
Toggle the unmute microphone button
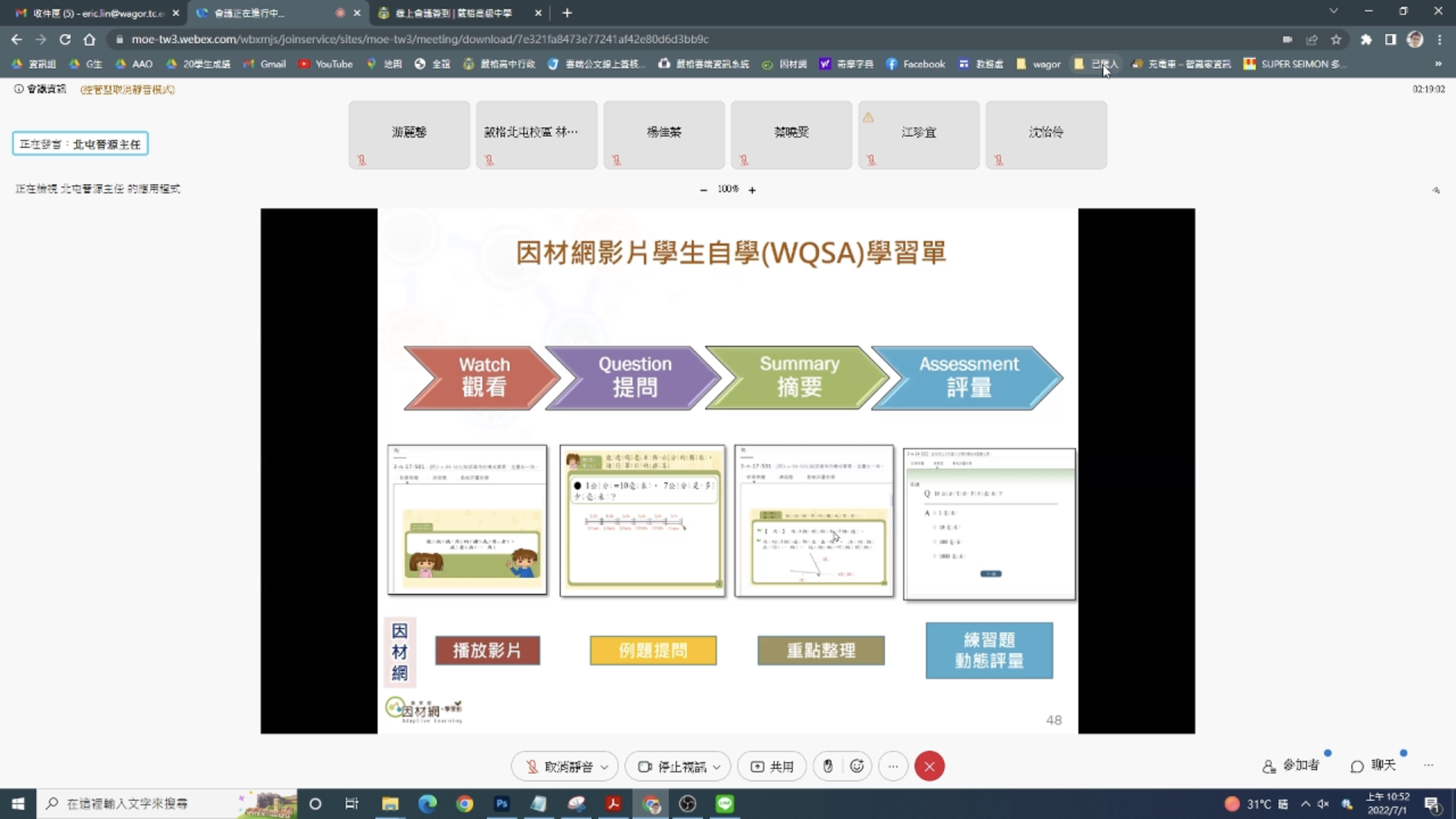(x=560, y=767)
